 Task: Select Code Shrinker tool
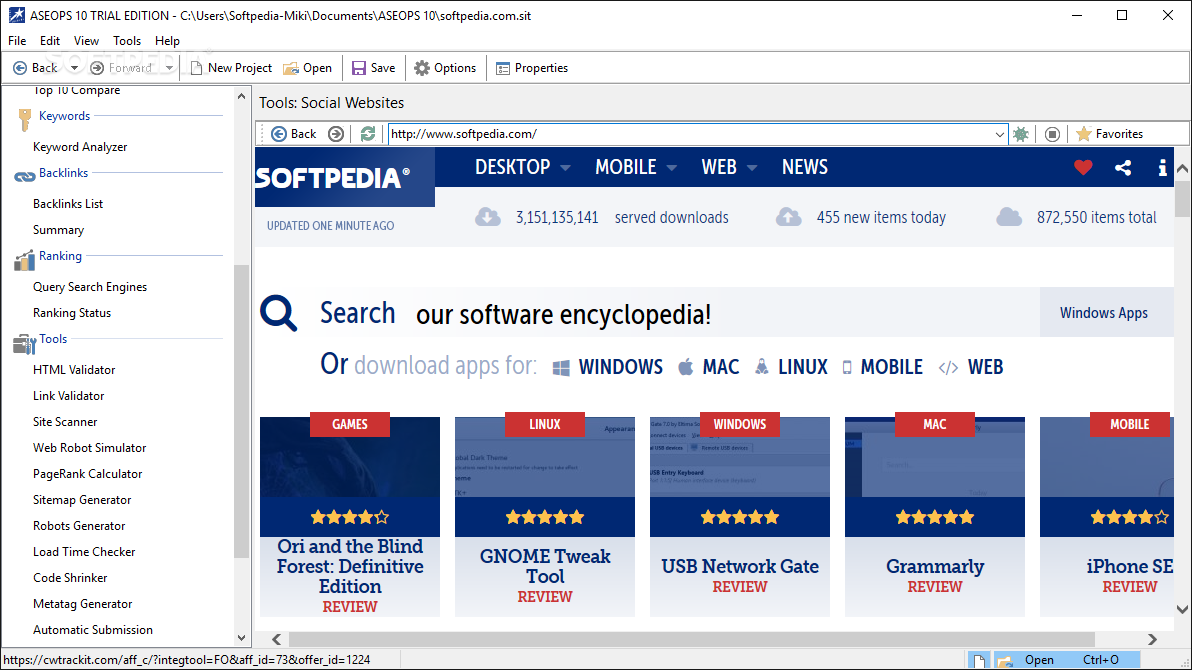click(x=70, y=578)
